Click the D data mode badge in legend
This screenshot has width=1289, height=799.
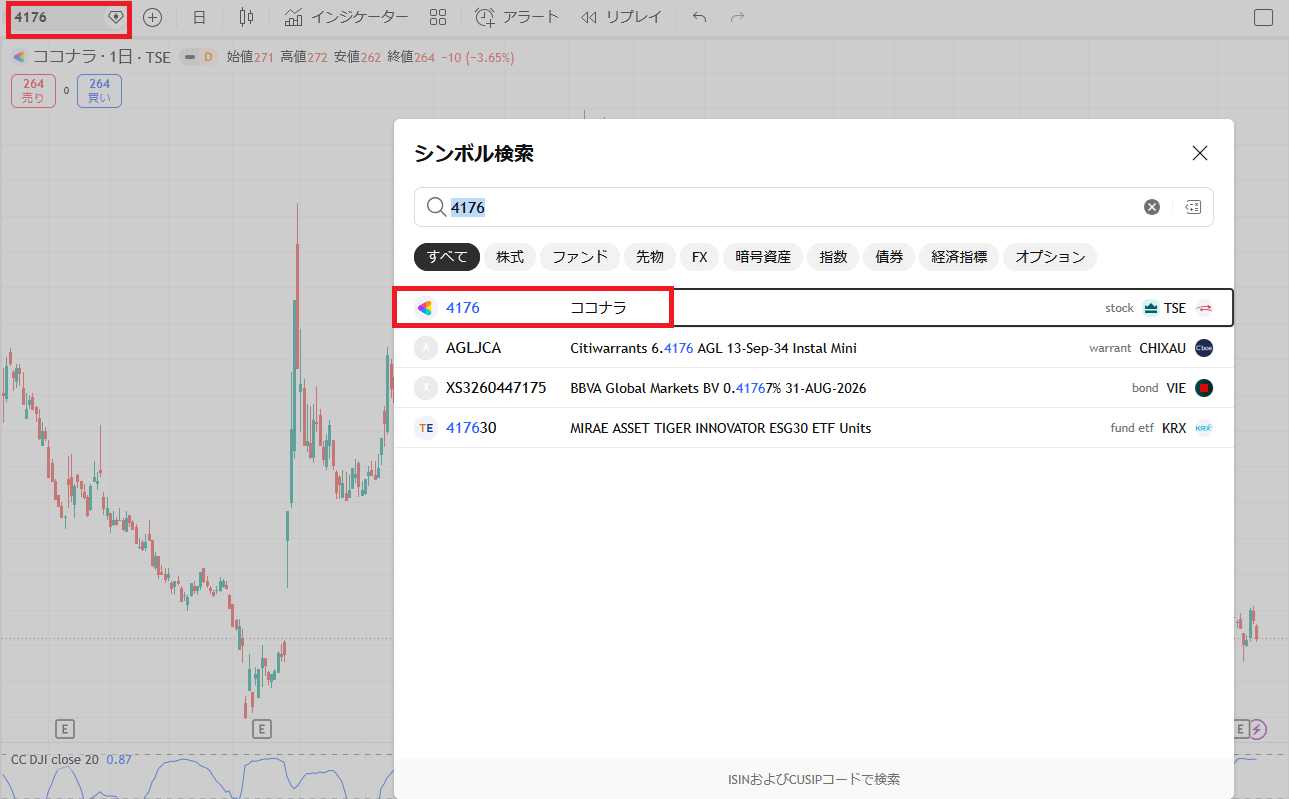(208, 57)
